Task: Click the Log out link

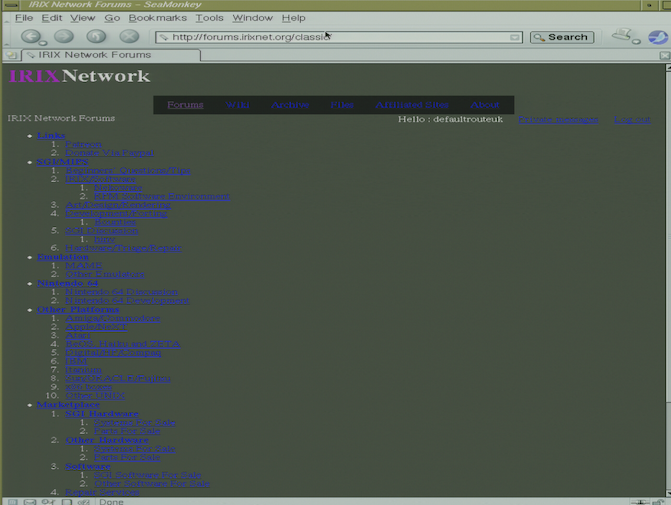Action: tap(632, 120)
